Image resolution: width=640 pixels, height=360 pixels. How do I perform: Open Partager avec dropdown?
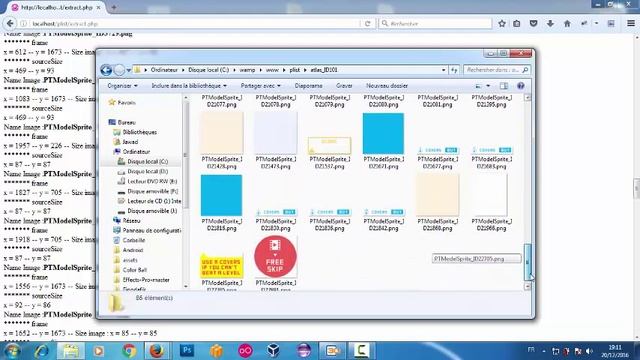click(260, 86)
